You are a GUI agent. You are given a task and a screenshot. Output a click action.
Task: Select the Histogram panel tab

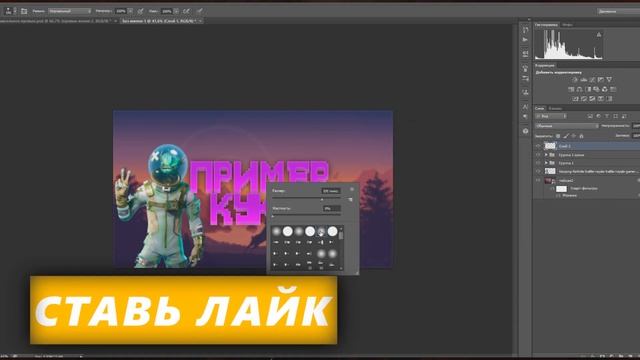coord(546,25)
